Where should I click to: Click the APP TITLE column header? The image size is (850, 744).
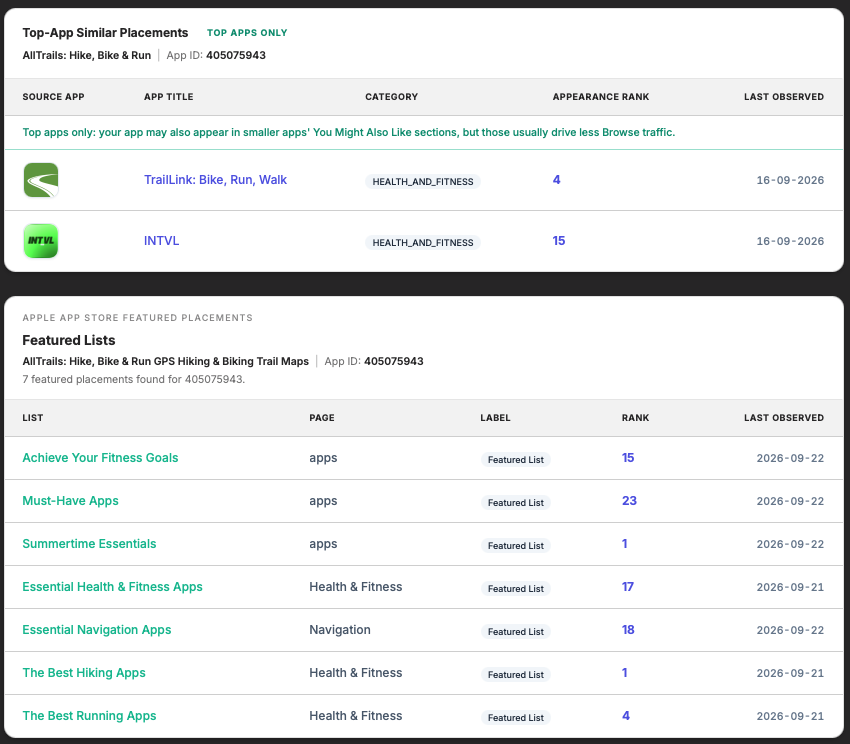169,97
